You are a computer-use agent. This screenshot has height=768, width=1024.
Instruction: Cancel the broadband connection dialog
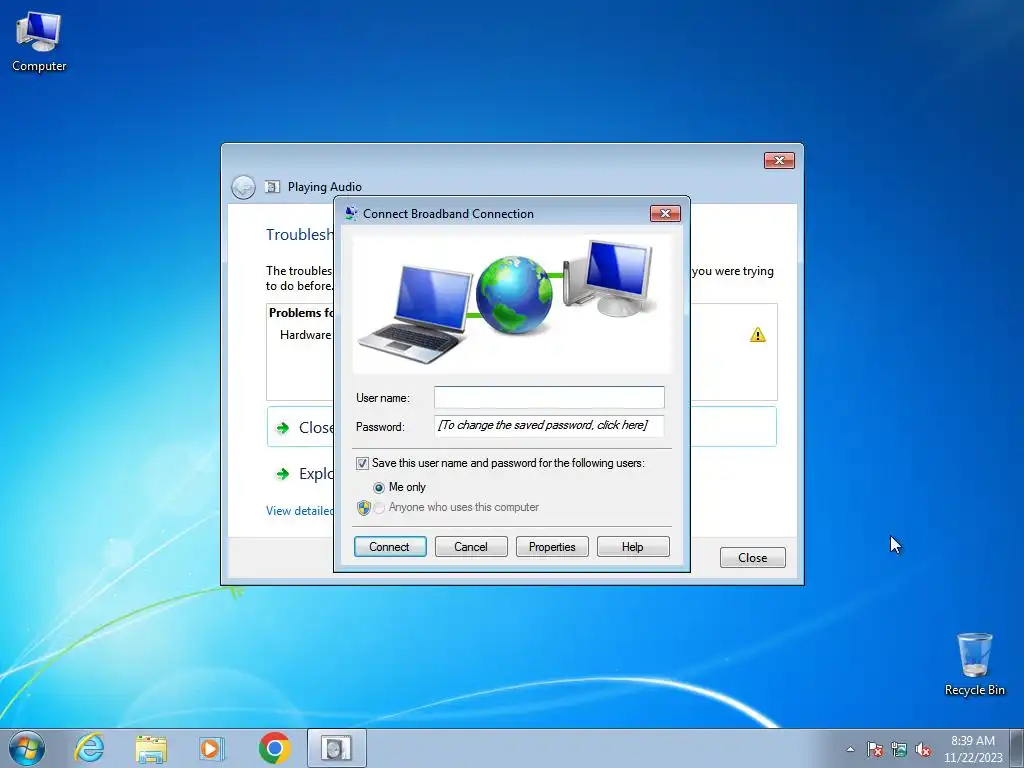[x=471, y=547]
